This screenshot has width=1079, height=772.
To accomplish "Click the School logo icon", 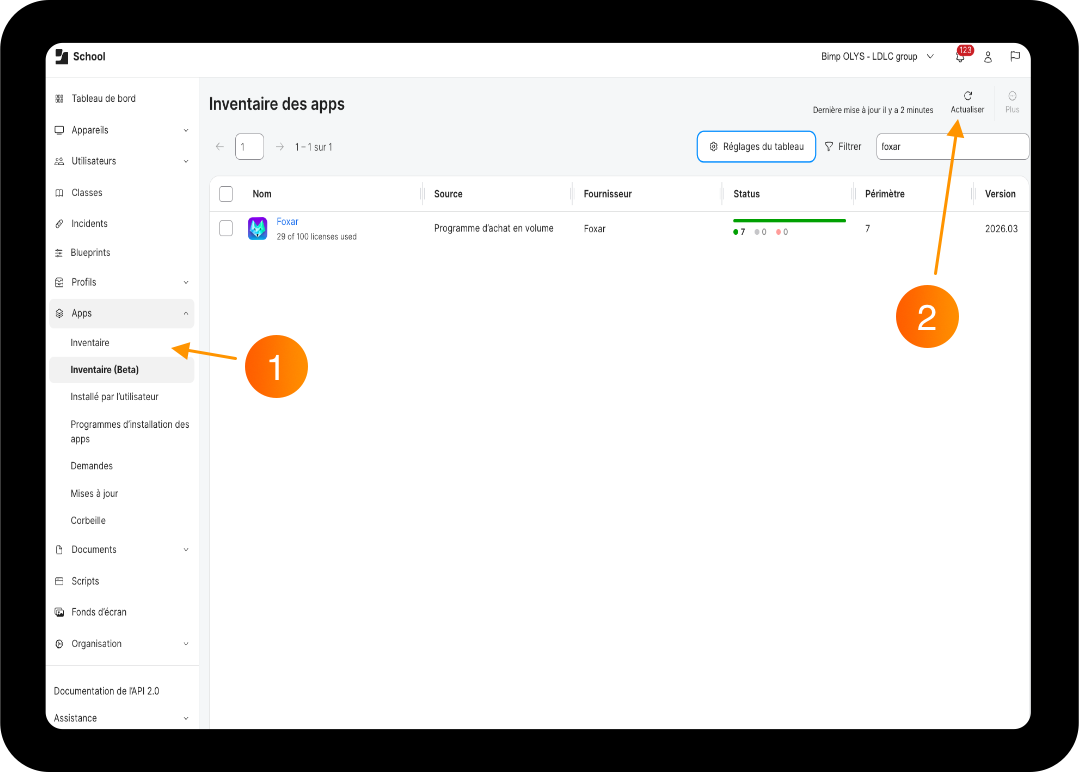I will tap(61, 56).
